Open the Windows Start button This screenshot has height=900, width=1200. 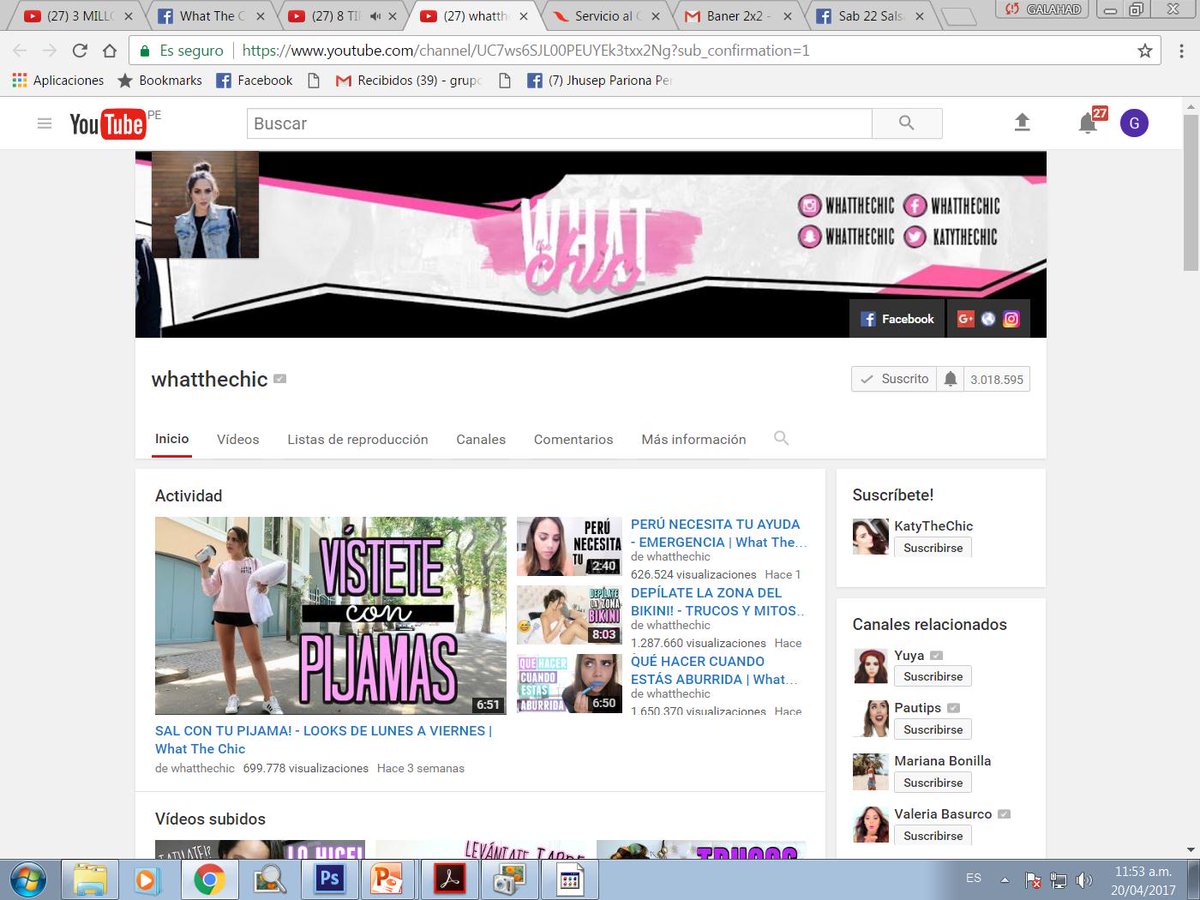[28, 879]
